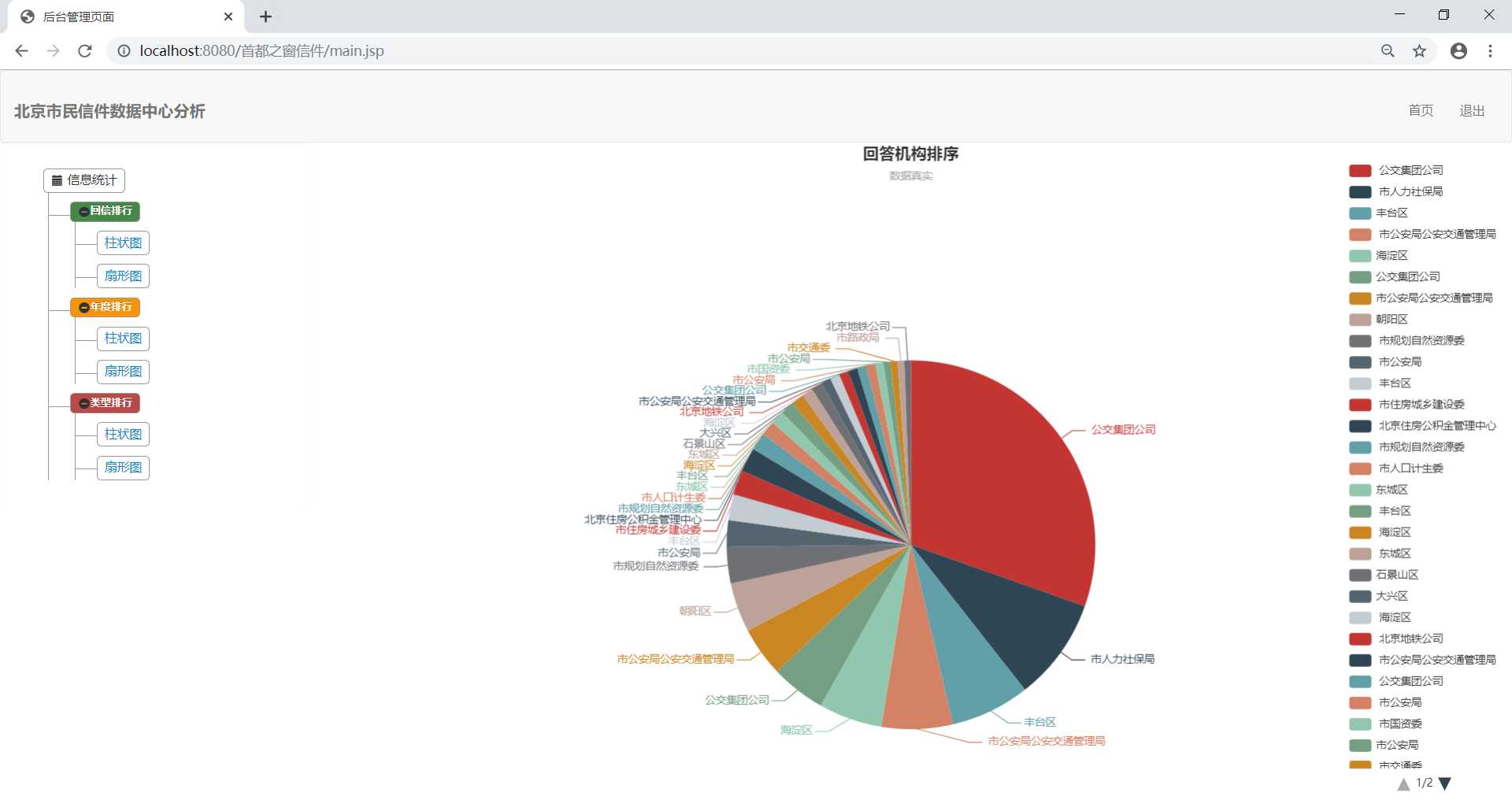Image resolution: width=1512 pixels, height=811 pixels.
Task: Select the 后台管理页面 browser tab
Action: pyautogui.click(x=126, y=17)
